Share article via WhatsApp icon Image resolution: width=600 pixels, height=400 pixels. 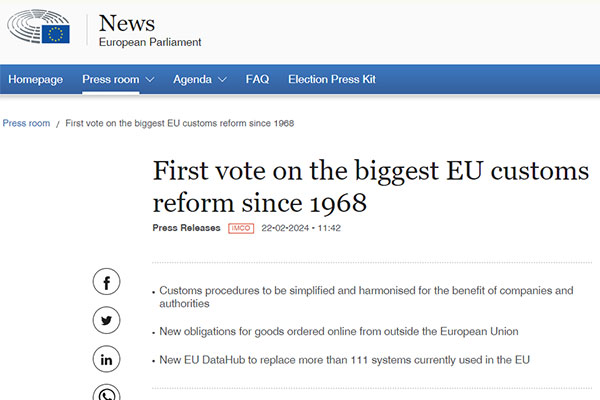pyautogui.click(x=106, y=393)
